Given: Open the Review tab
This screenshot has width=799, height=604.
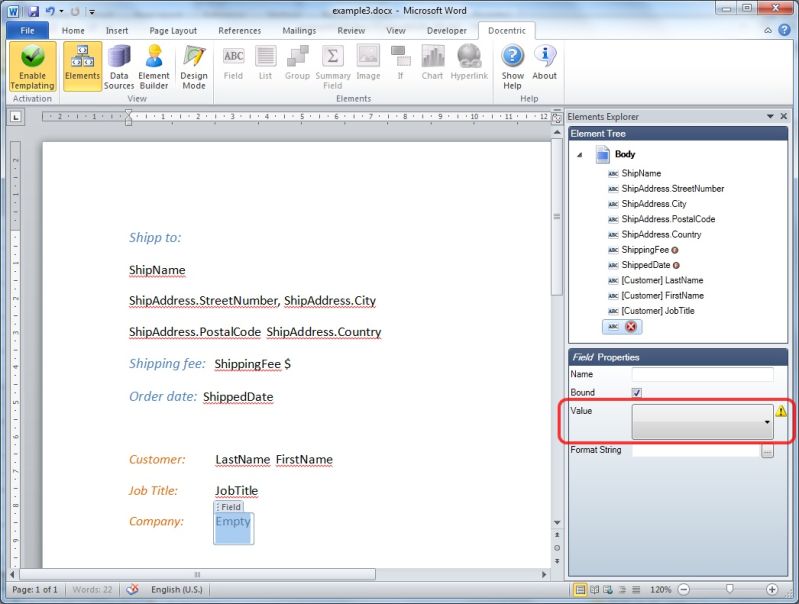Looking at the screenshot, I should pos(351,31).
